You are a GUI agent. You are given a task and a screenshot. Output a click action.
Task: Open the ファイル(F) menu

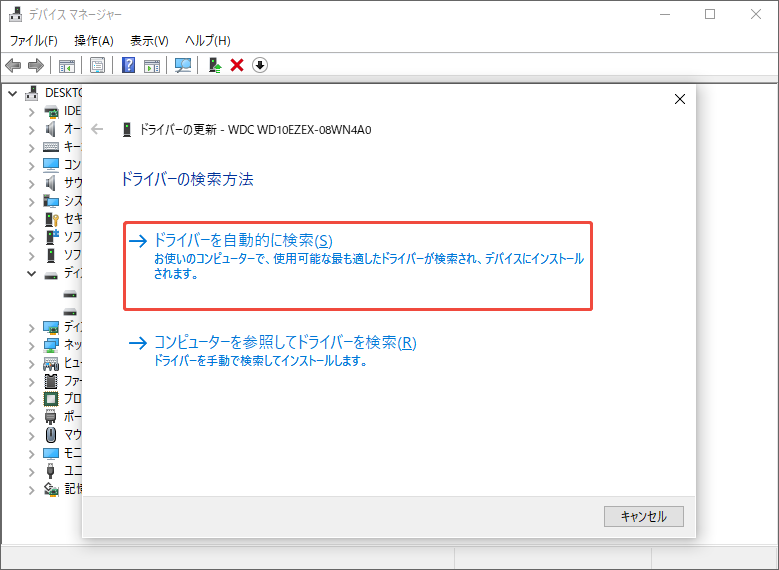coord(34,41)
